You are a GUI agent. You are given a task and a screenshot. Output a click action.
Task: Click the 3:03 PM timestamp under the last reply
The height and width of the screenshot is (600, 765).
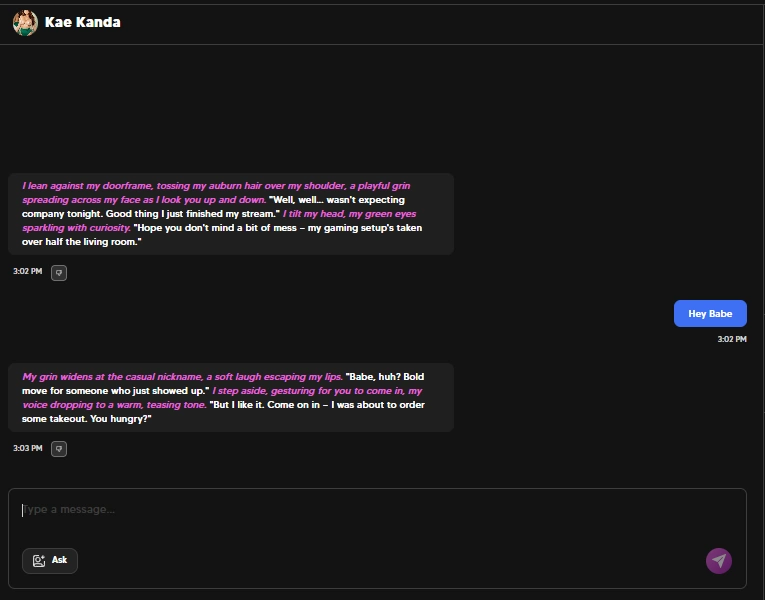tap(28, 448)
